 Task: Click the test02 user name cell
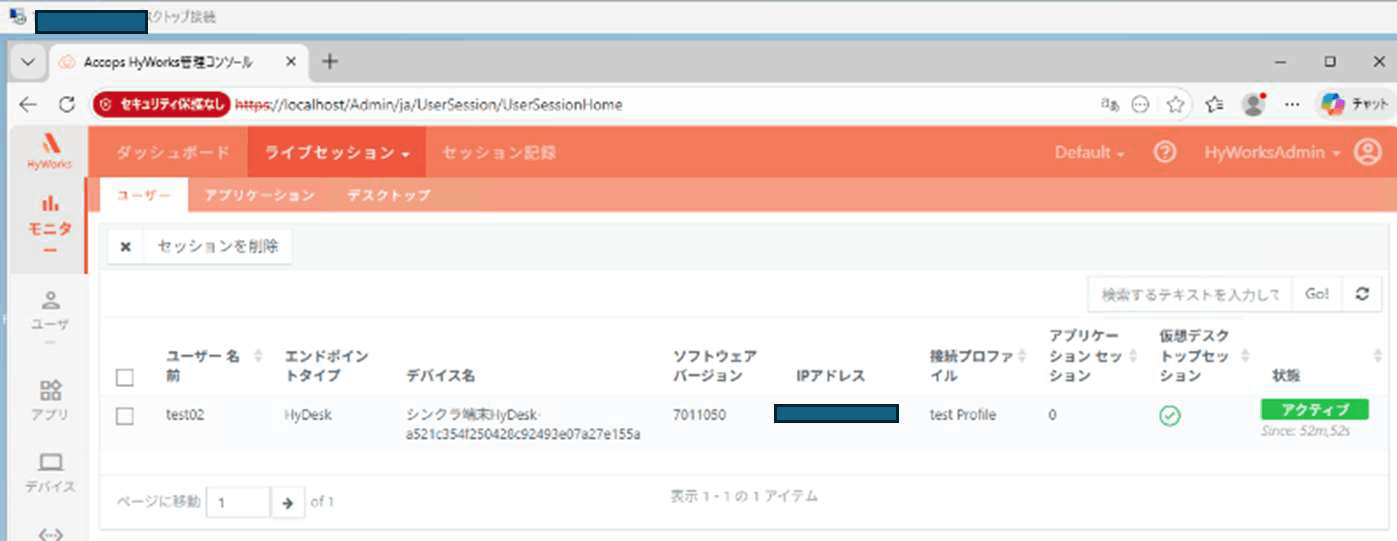[185, 415]
